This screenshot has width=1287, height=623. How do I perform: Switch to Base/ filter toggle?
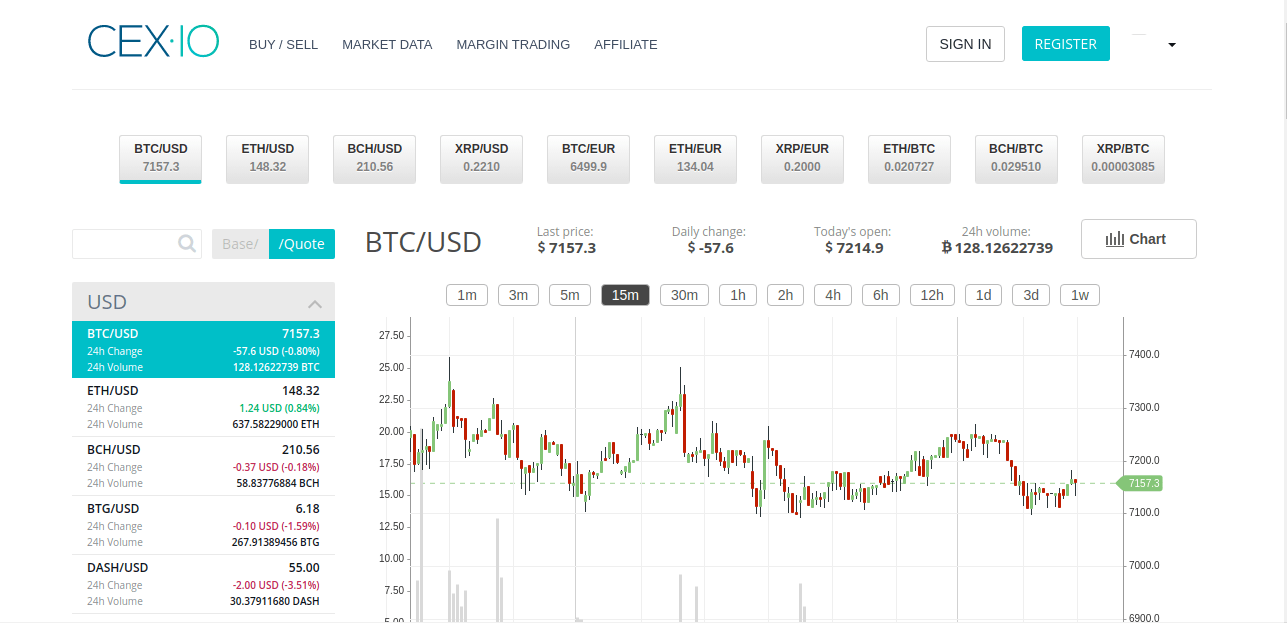[x=240, y=244]
